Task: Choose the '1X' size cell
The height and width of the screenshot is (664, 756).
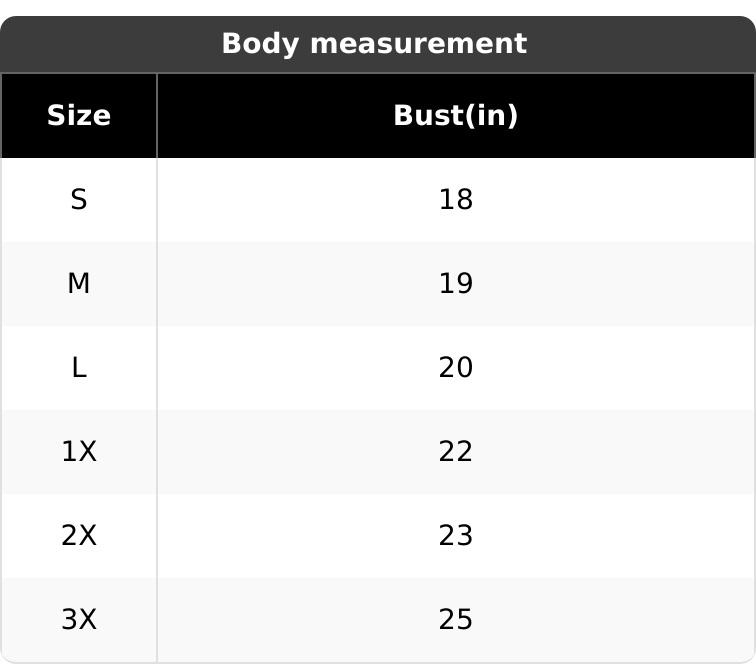Action: [78, 452]
